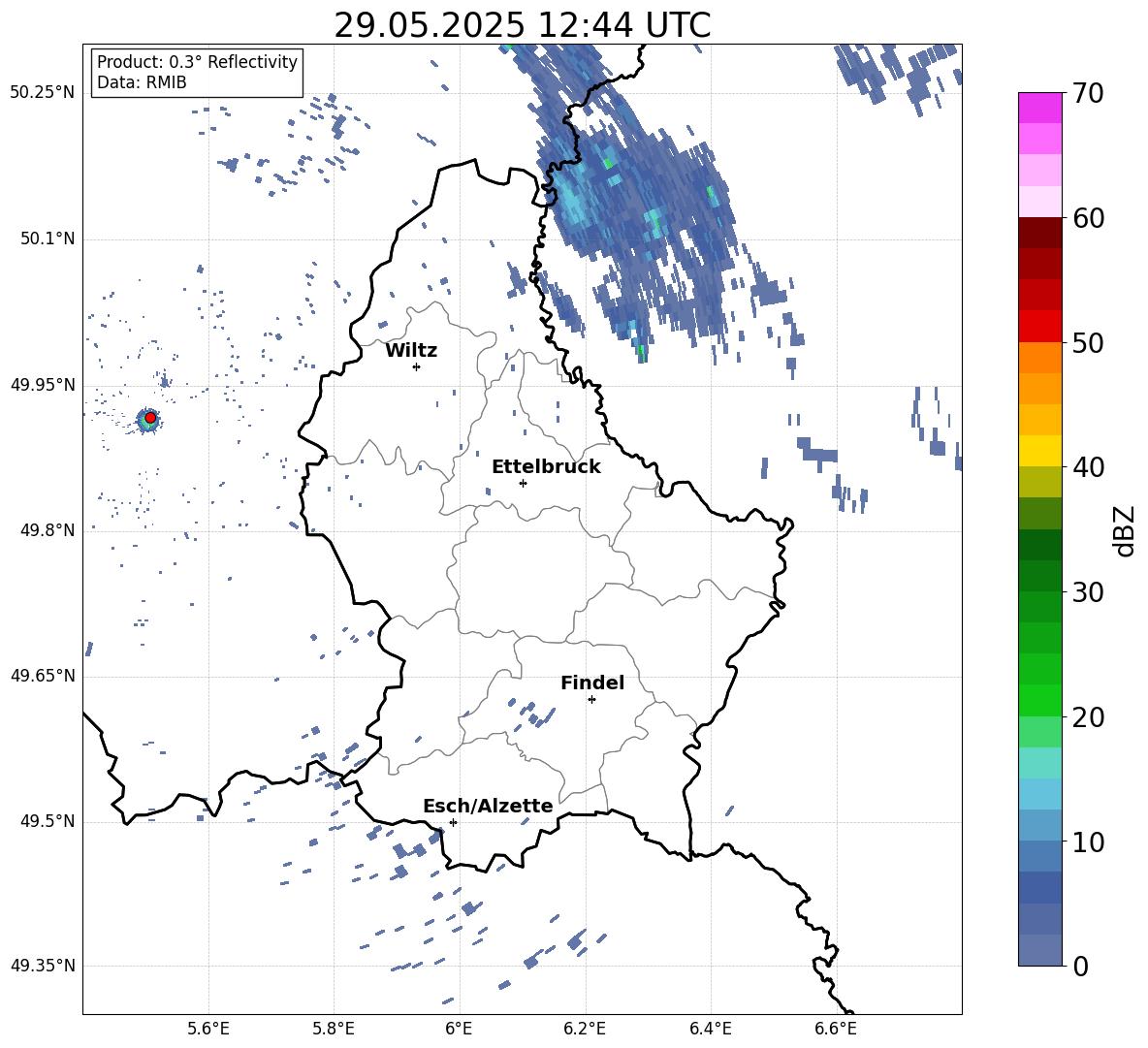Click the "Data: RMIB" label
Screen dimensions: 1148x1048
coord(142,82)
